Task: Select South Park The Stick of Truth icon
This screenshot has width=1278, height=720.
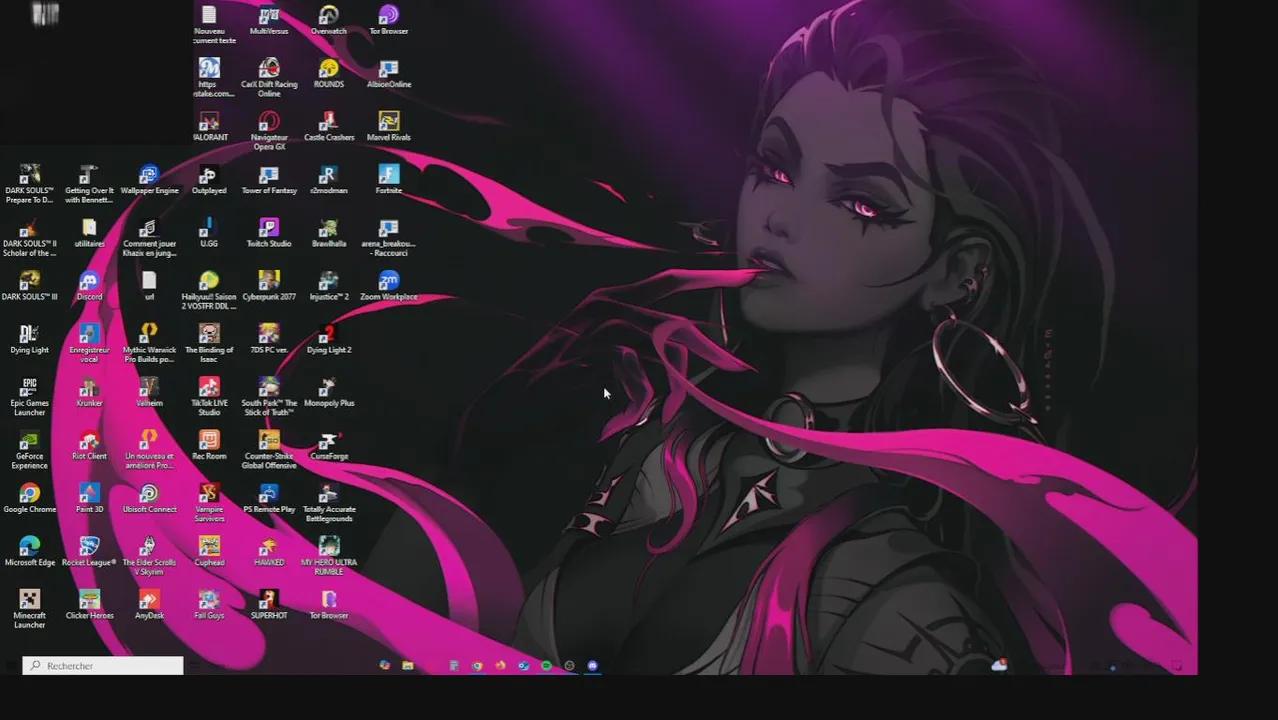Action: pos(269,396)
